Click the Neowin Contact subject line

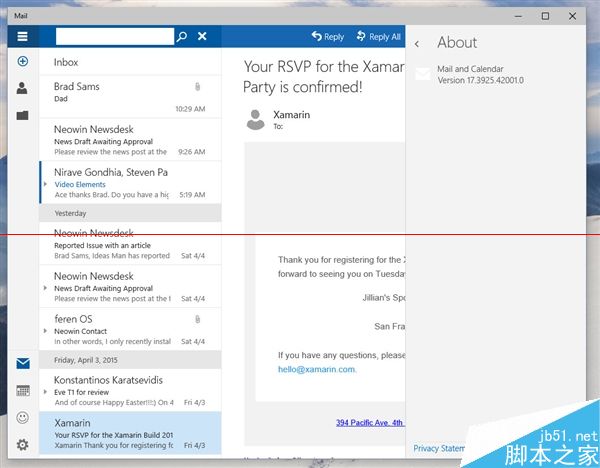(x=80, y=331)
